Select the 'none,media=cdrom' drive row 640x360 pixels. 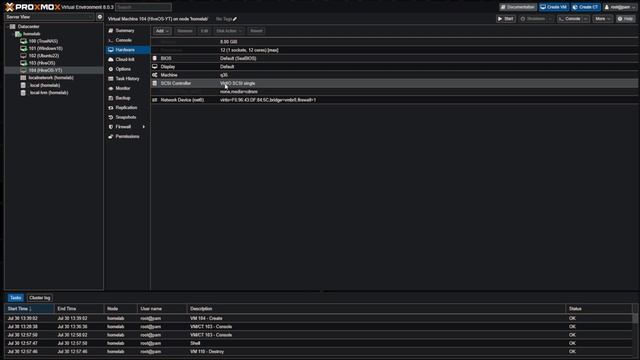(x=394, y=91)
